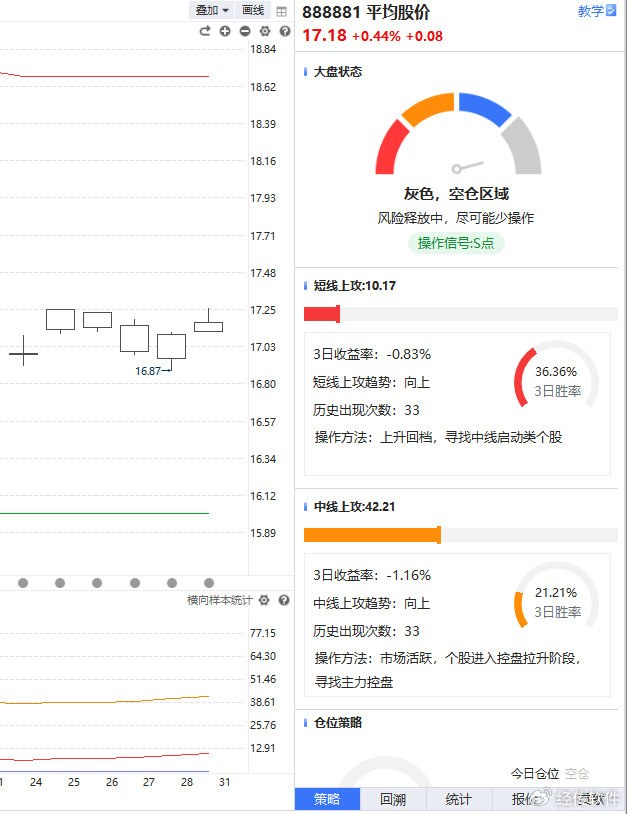Switch to the 统计 tab
This screenshot has width=627, height=814.
pos(459,799)
